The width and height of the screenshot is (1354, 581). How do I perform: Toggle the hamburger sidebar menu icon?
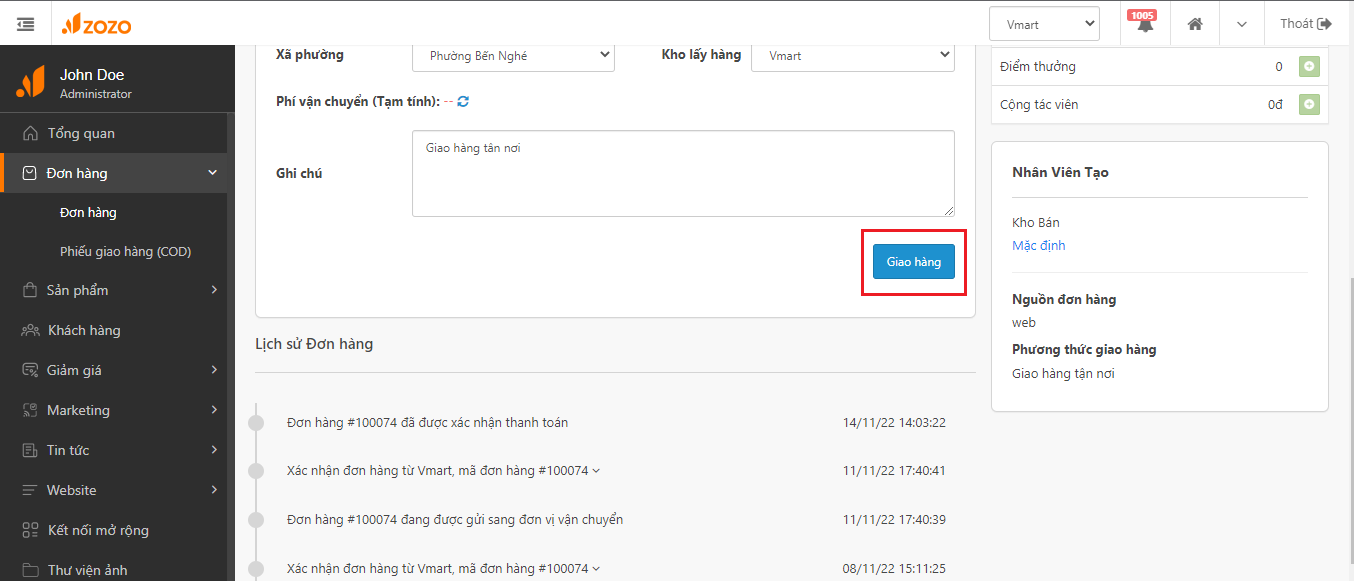25,24
